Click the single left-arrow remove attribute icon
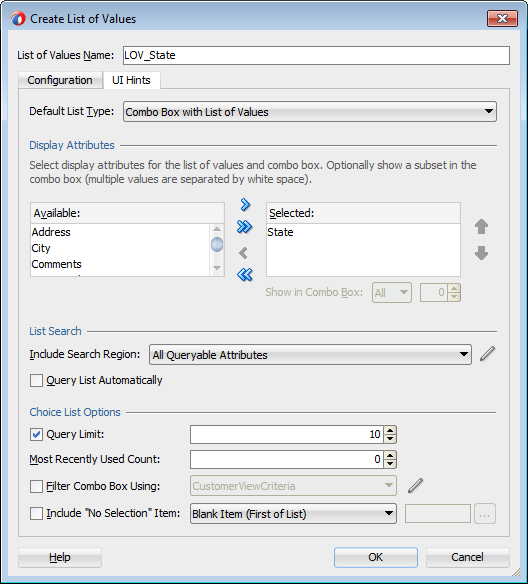This screenshot has height=584, width=528. [x=243, y=253]
